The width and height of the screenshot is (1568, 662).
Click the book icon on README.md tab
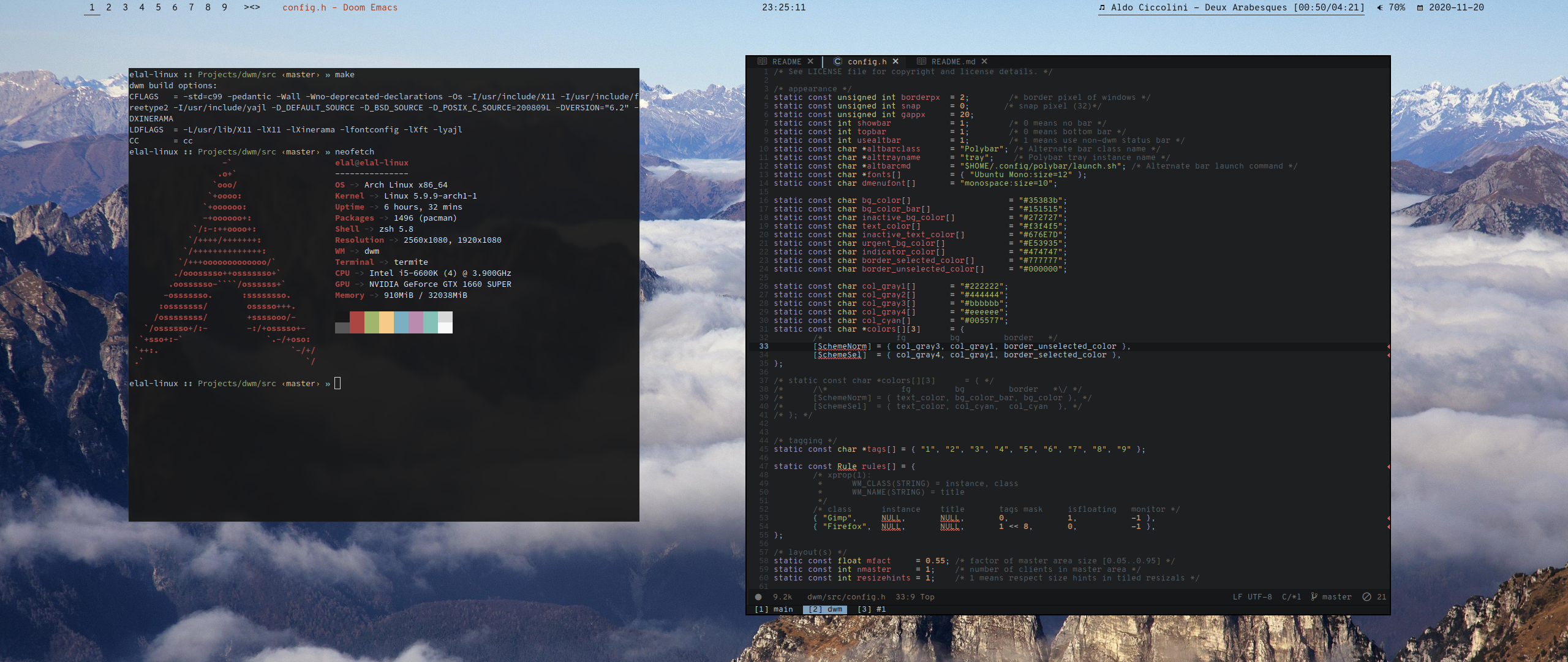pos(922,61)
